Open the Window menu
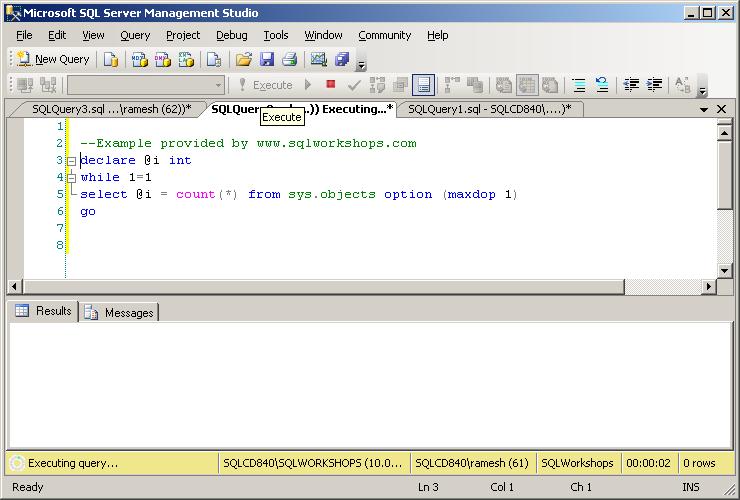This screenshot has width=740, height=500. (323, 35)
